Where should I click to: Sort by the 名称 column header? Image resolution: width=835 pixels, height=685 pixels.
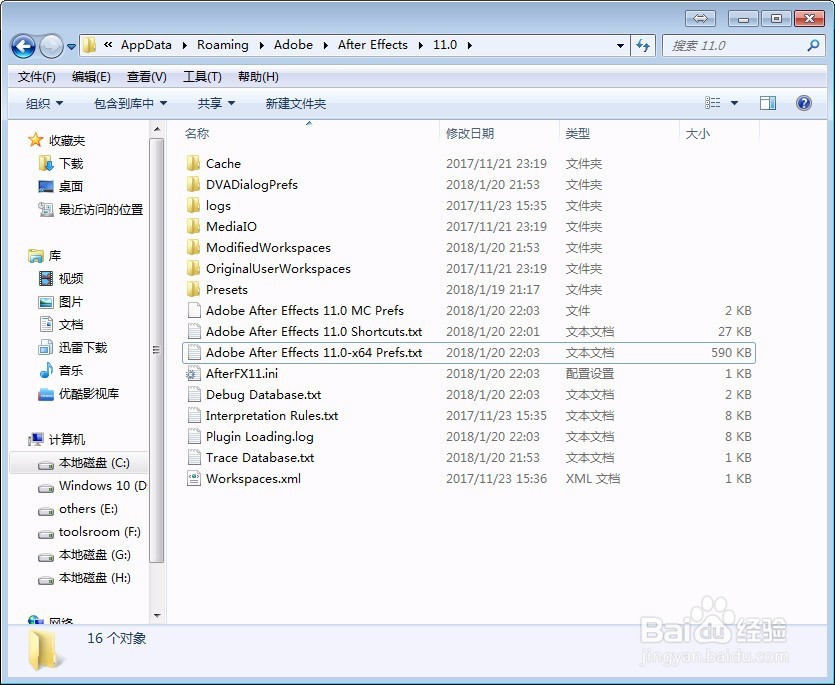(x=197, y=133)
